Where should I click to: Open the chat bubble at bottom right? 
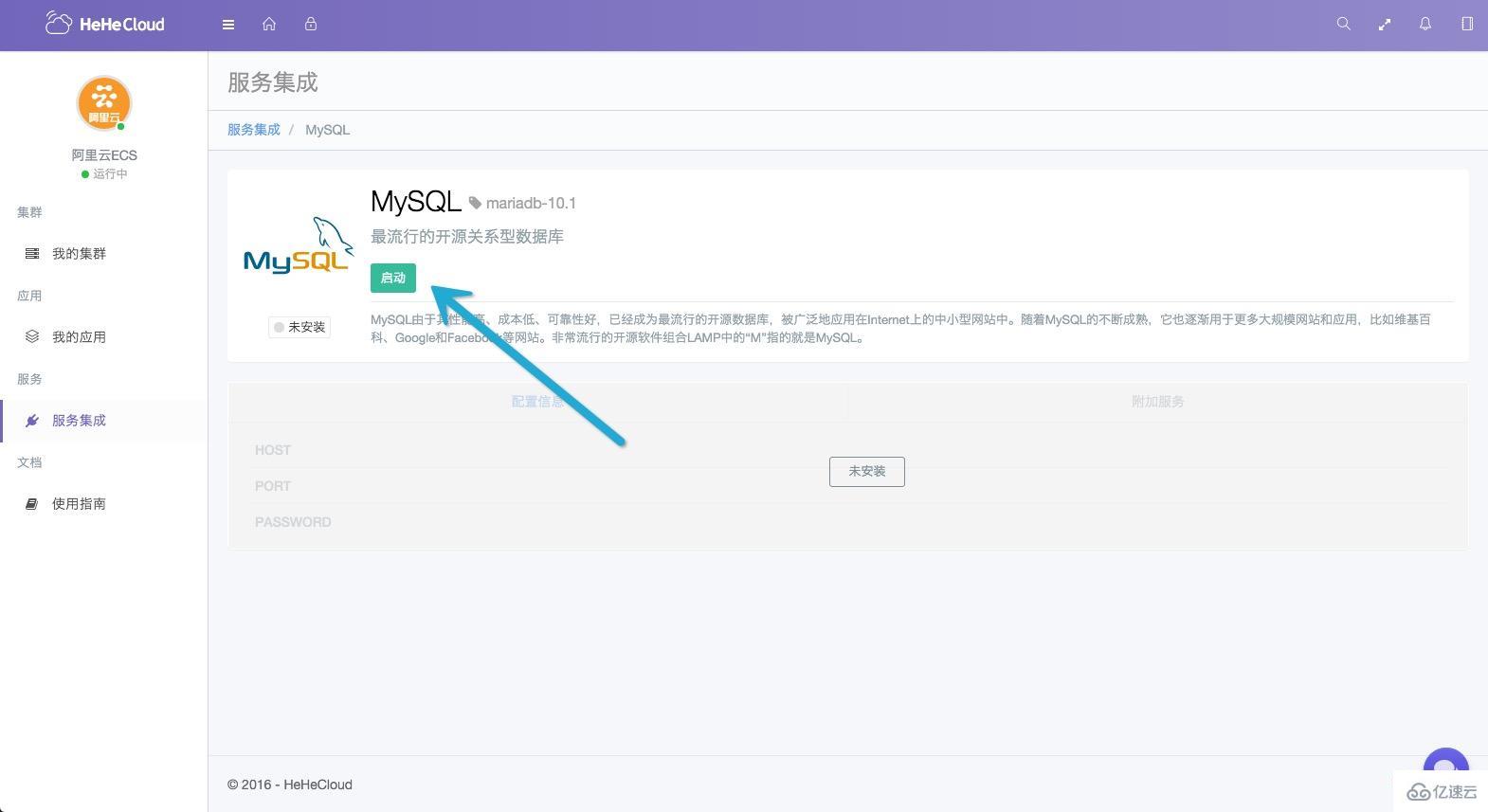tap(1445, 762)
